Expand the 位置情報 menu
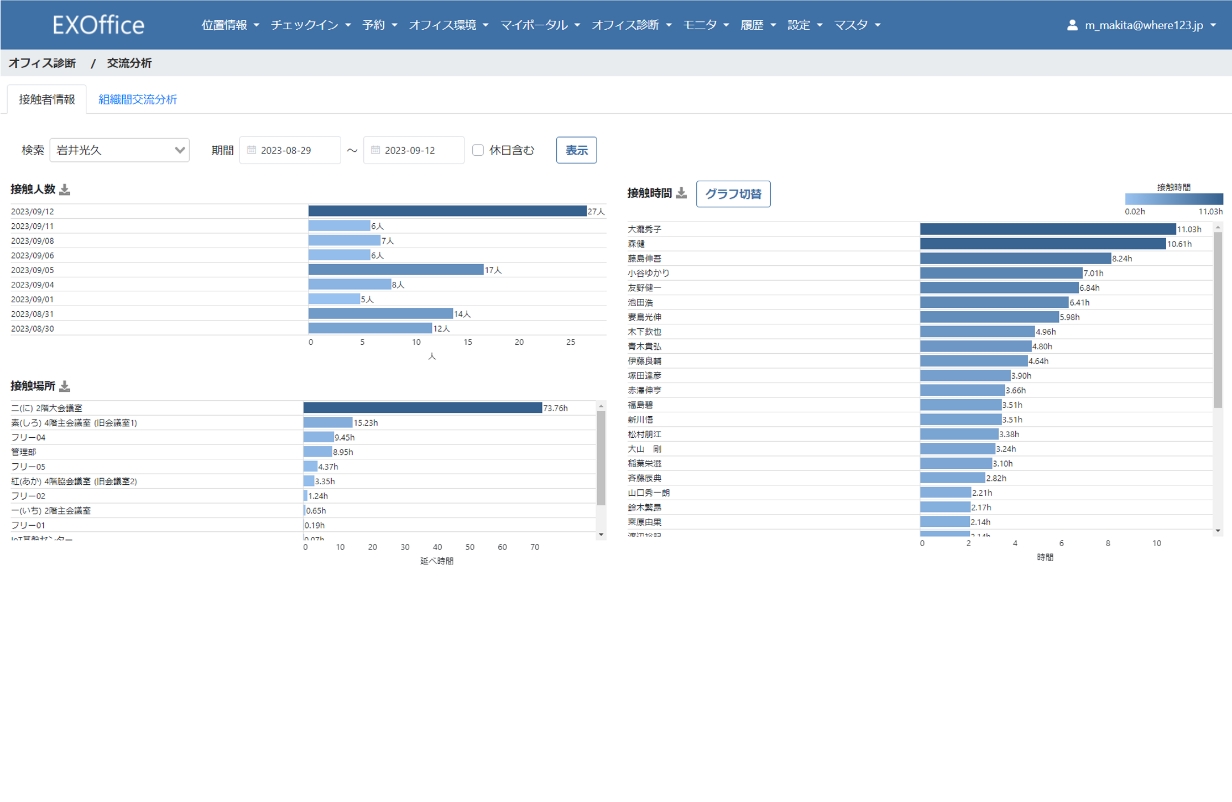 coord(230,25)
